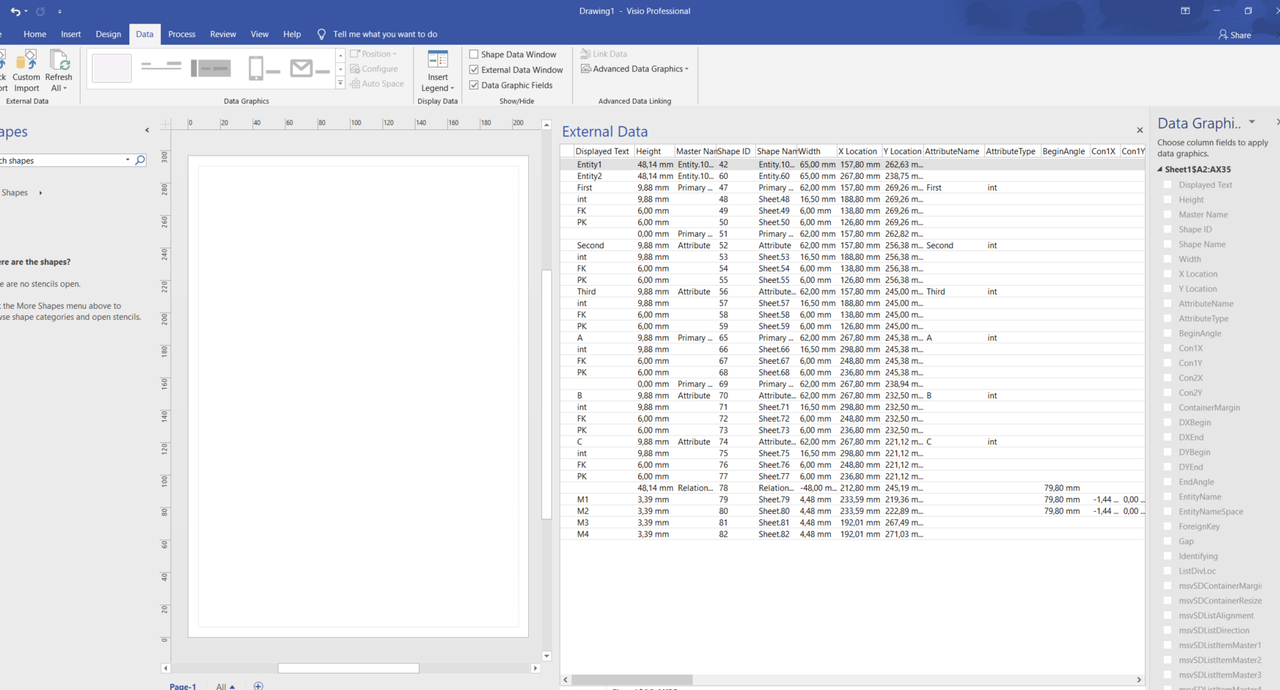Viewport: 1280px width, 690px height.
Task: Check the AttributeName field checkbox
Action: click(x=1167, y=304)
